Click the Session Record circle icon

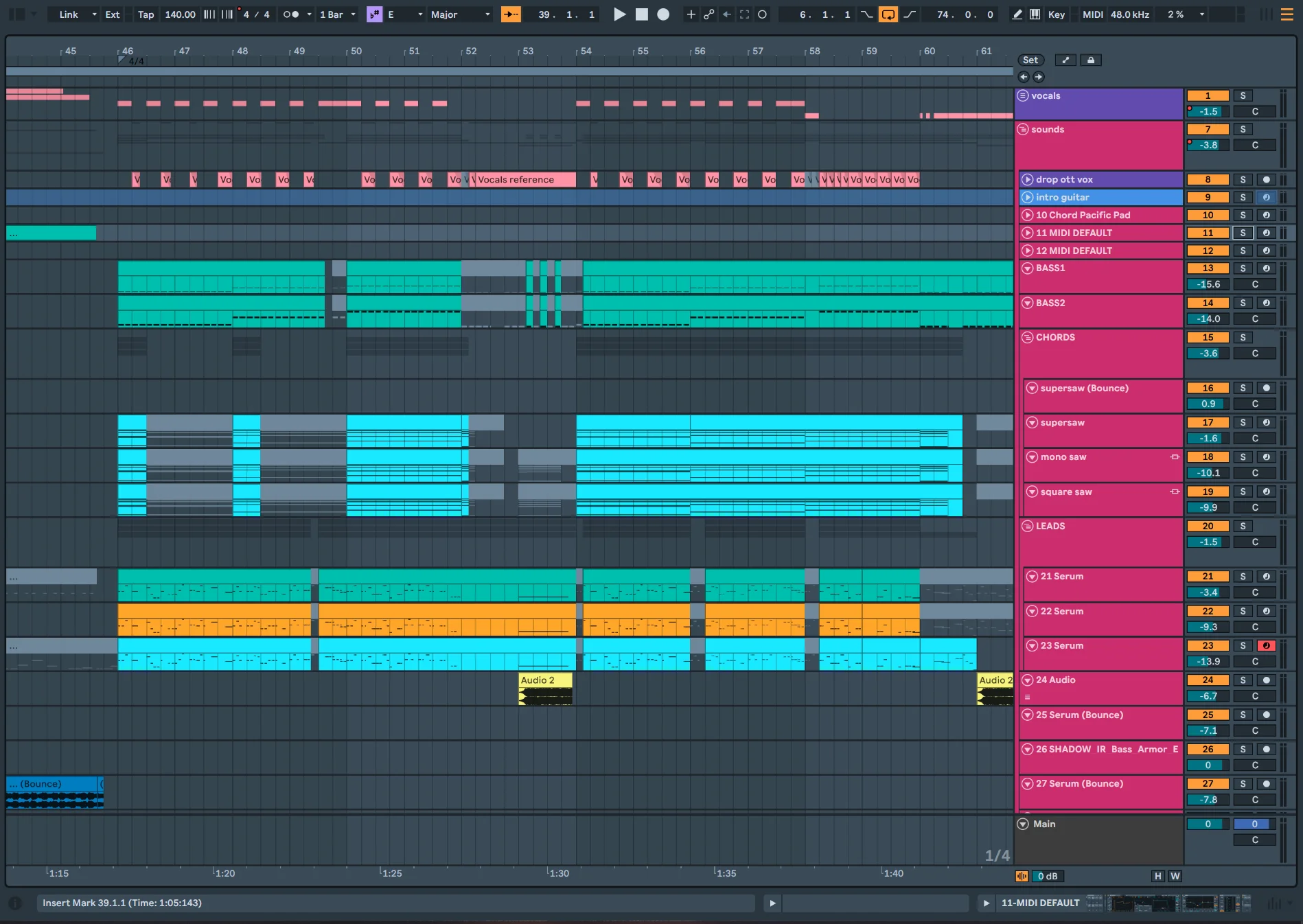(x=762, y=14)
